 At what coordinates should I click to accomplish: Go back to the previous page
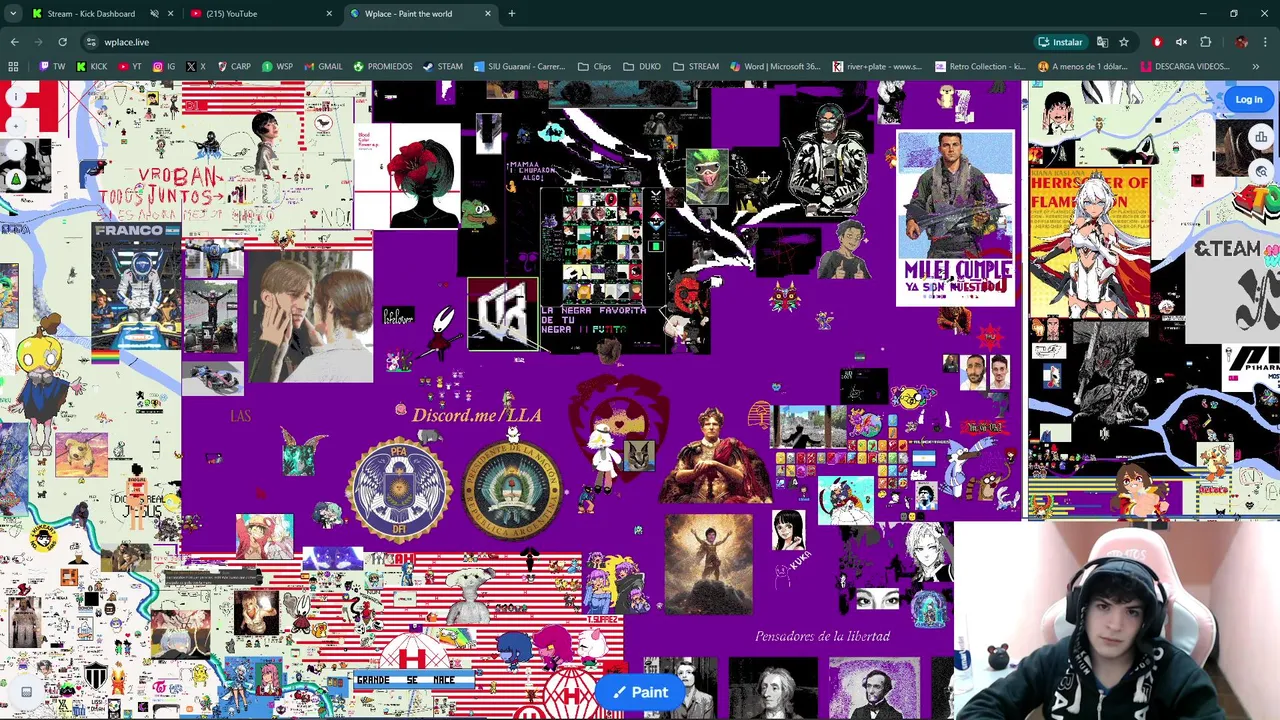[15, 42]
